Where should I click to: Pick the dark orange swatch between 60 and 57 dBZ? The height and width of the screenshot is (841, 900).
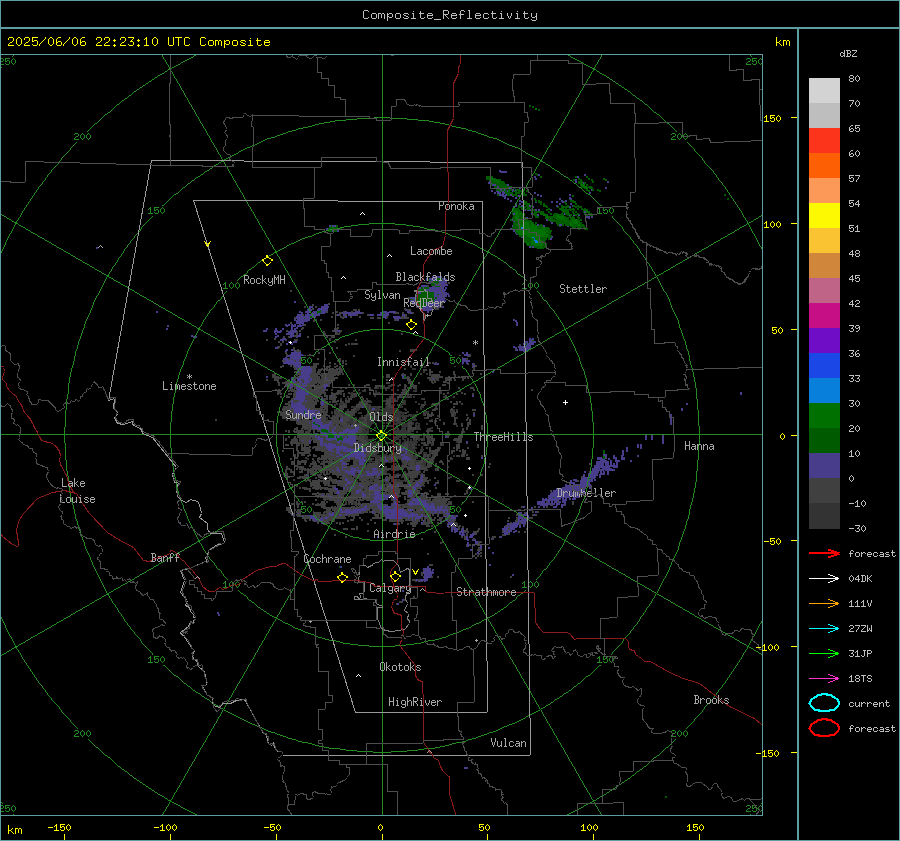point(824,166)
